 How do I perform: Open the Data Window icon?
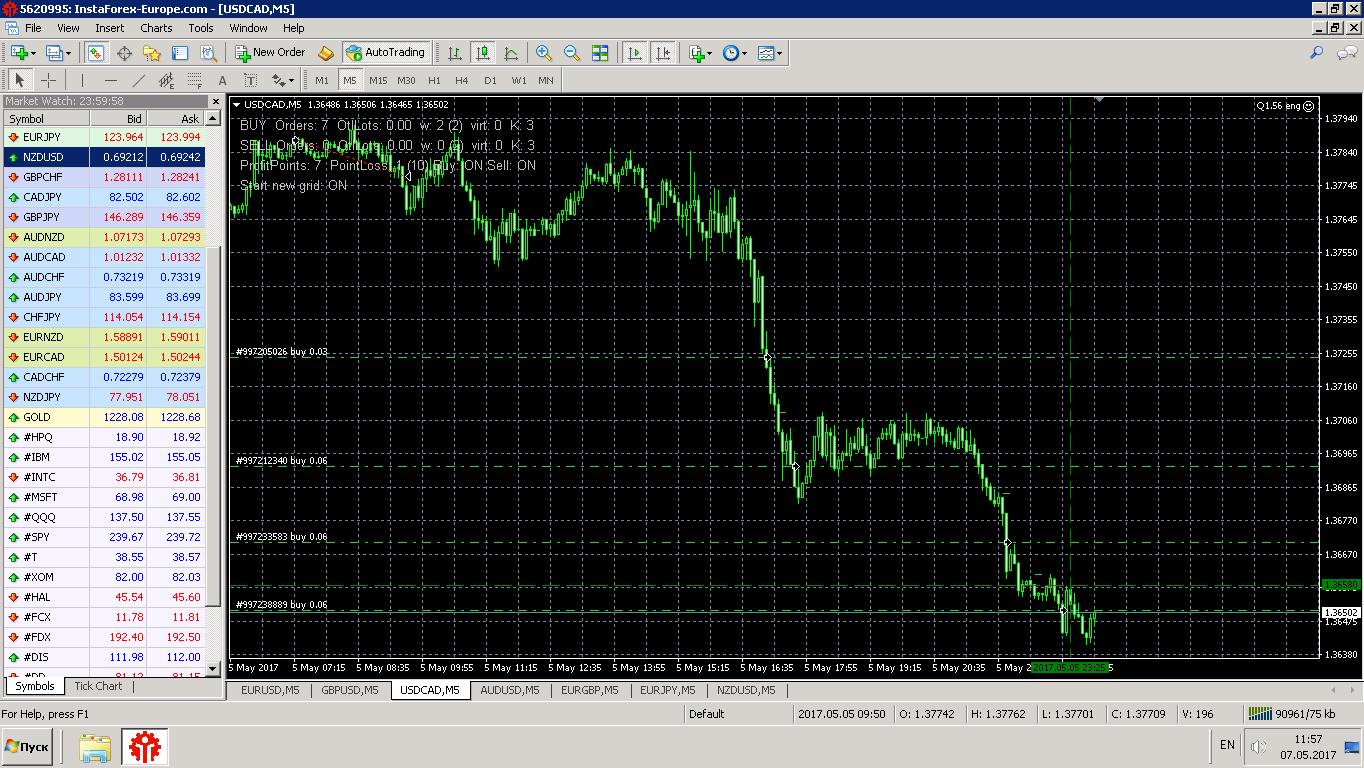click(124, 53)
